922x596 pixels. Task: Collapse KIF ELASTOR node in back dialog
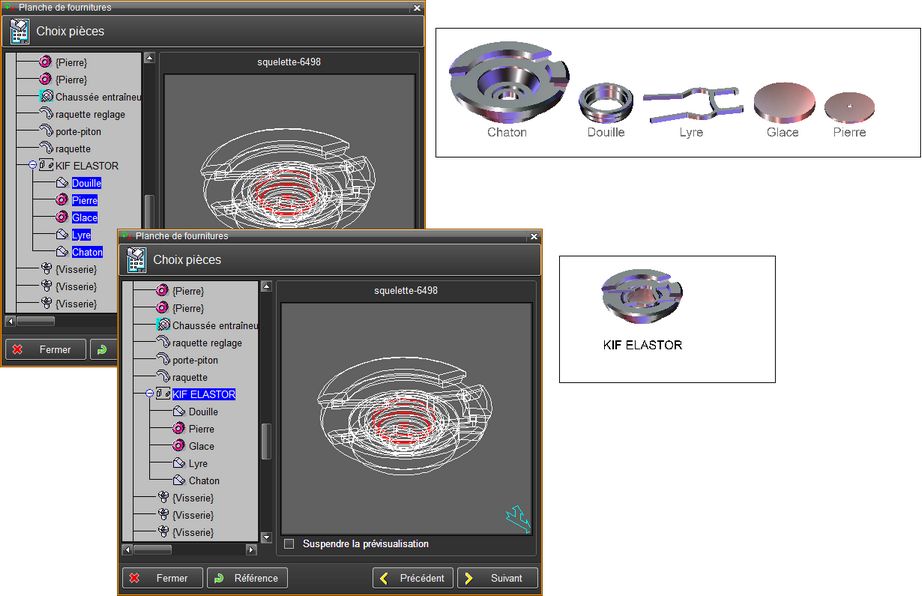tap(33, 166)
